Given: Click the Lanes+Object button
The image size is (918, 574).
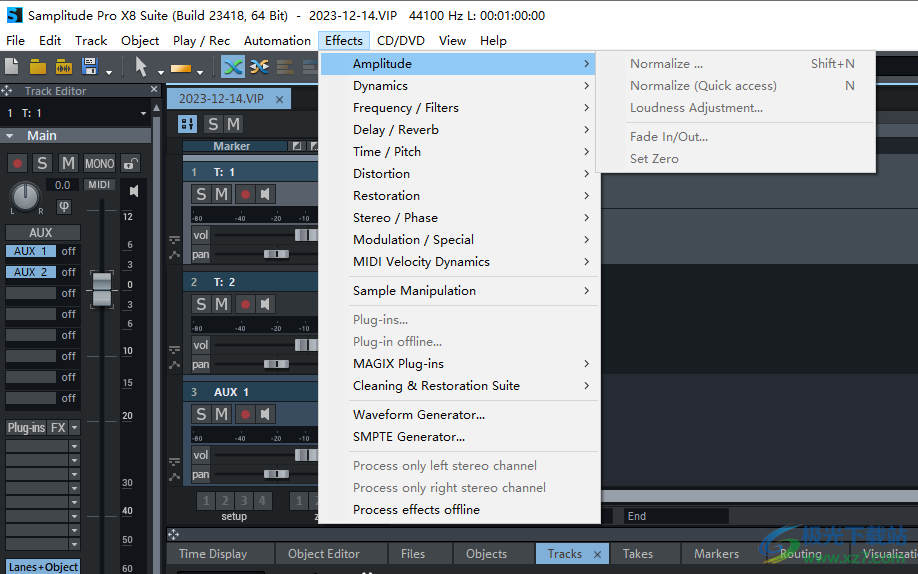Looking at the screenshot, I should point(44,567).
